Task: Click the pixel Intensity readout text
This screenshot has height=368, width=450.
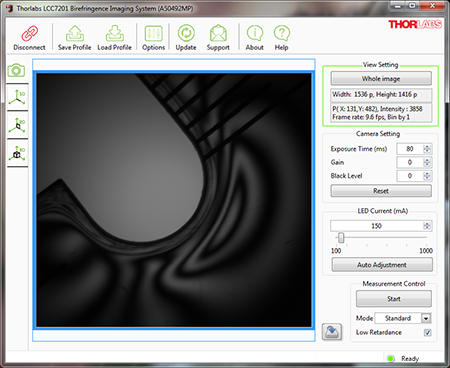Action: point(377,109)
